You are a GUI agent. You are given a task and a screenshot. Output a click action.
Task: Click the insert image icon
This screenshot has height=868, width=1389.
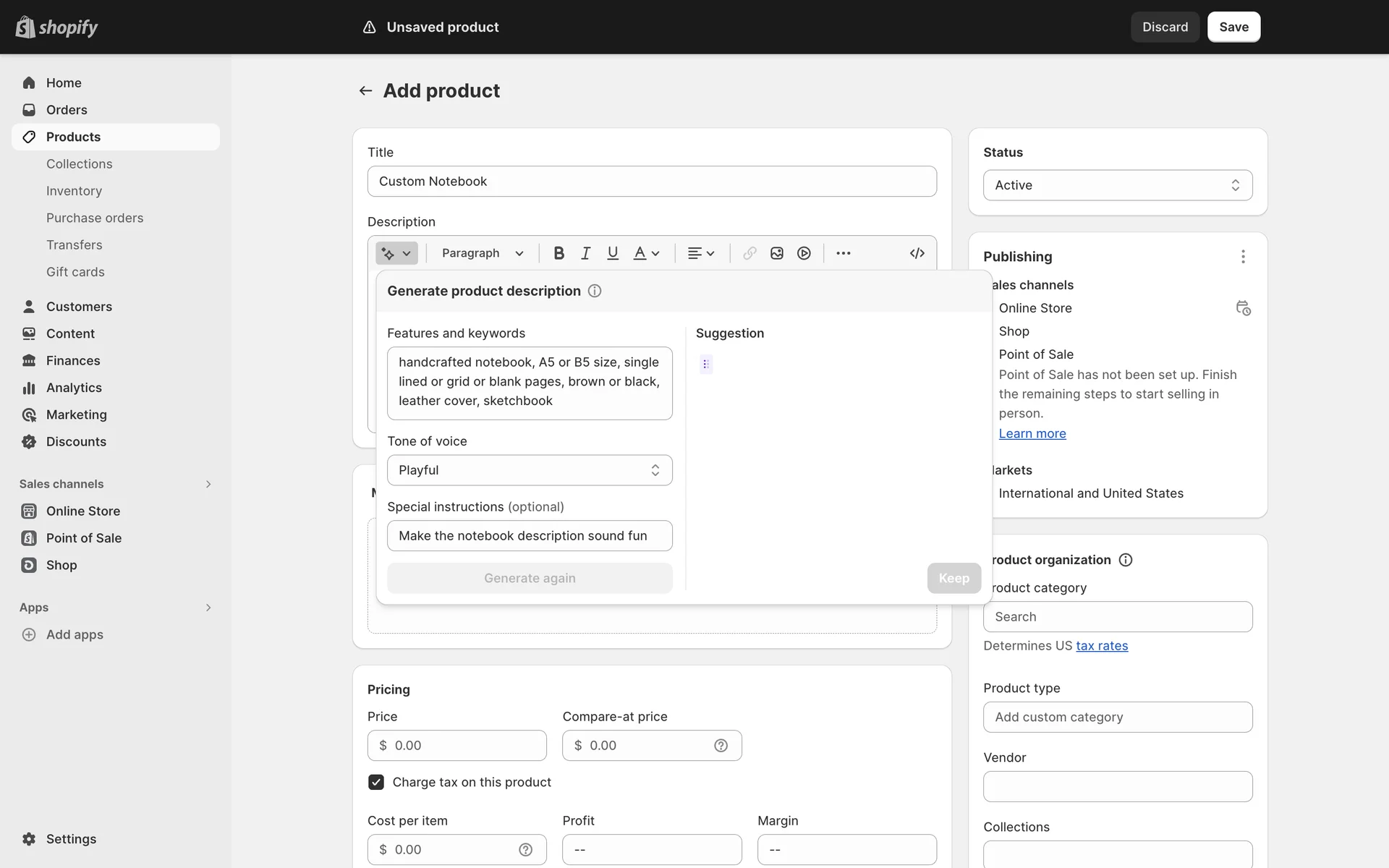(777, 253)
